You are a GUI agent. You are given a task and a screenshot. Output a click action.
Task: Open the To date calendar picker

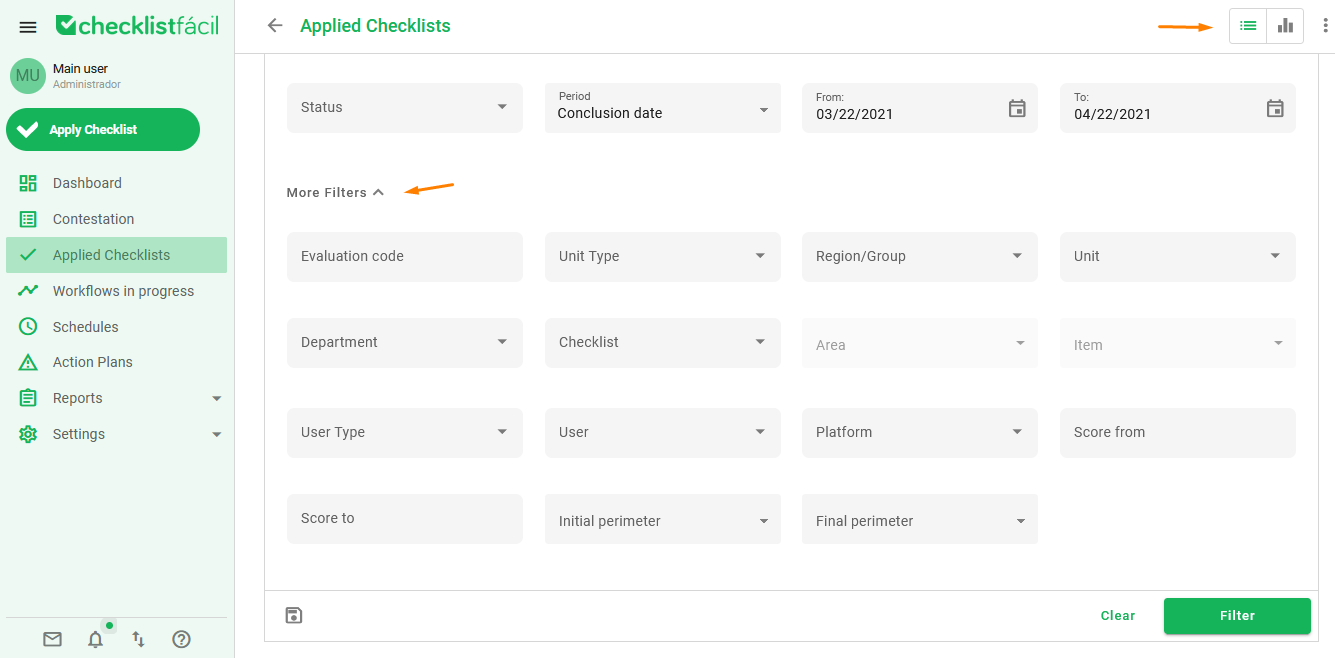[1275, 108]
